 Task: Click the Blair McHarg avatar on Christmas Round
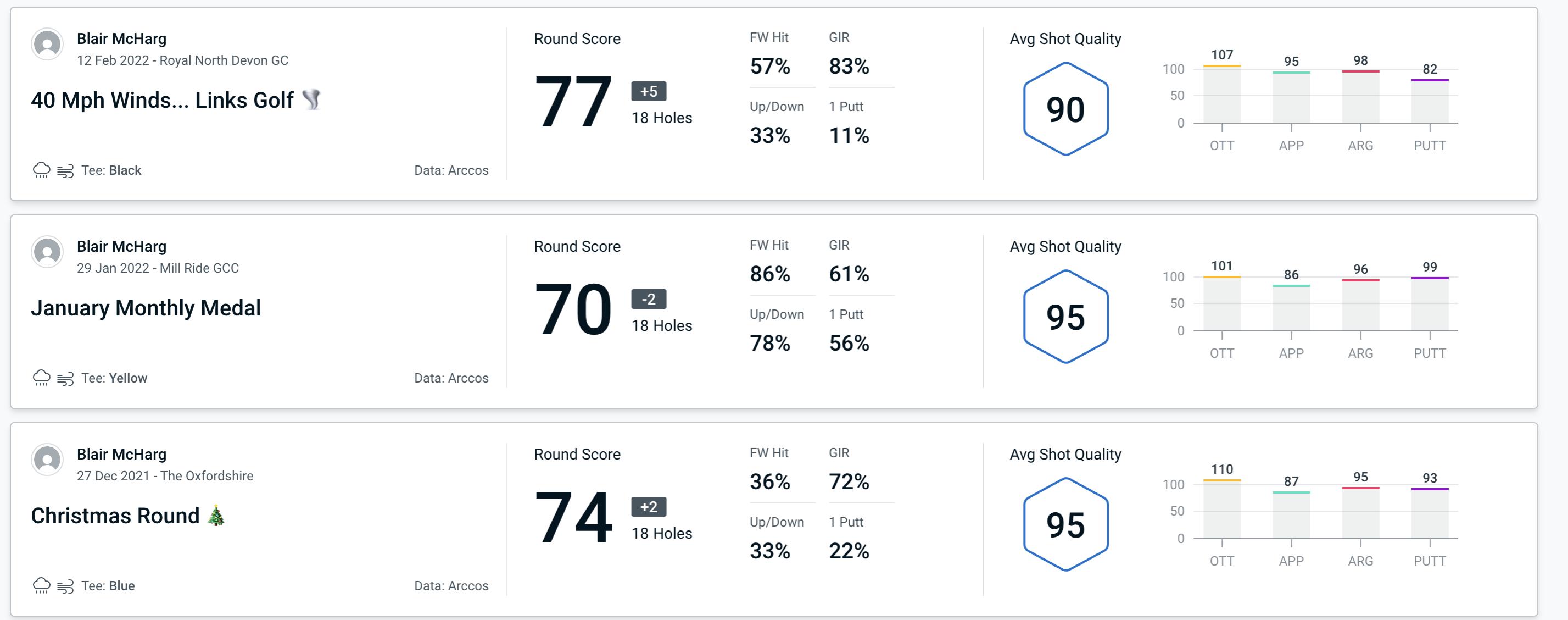48,461
